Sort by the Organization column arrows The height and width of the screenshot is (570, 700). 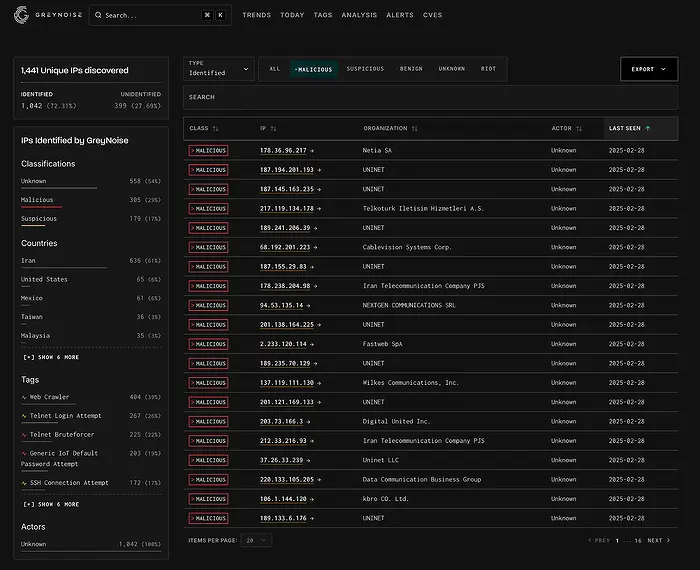[414, 128]
